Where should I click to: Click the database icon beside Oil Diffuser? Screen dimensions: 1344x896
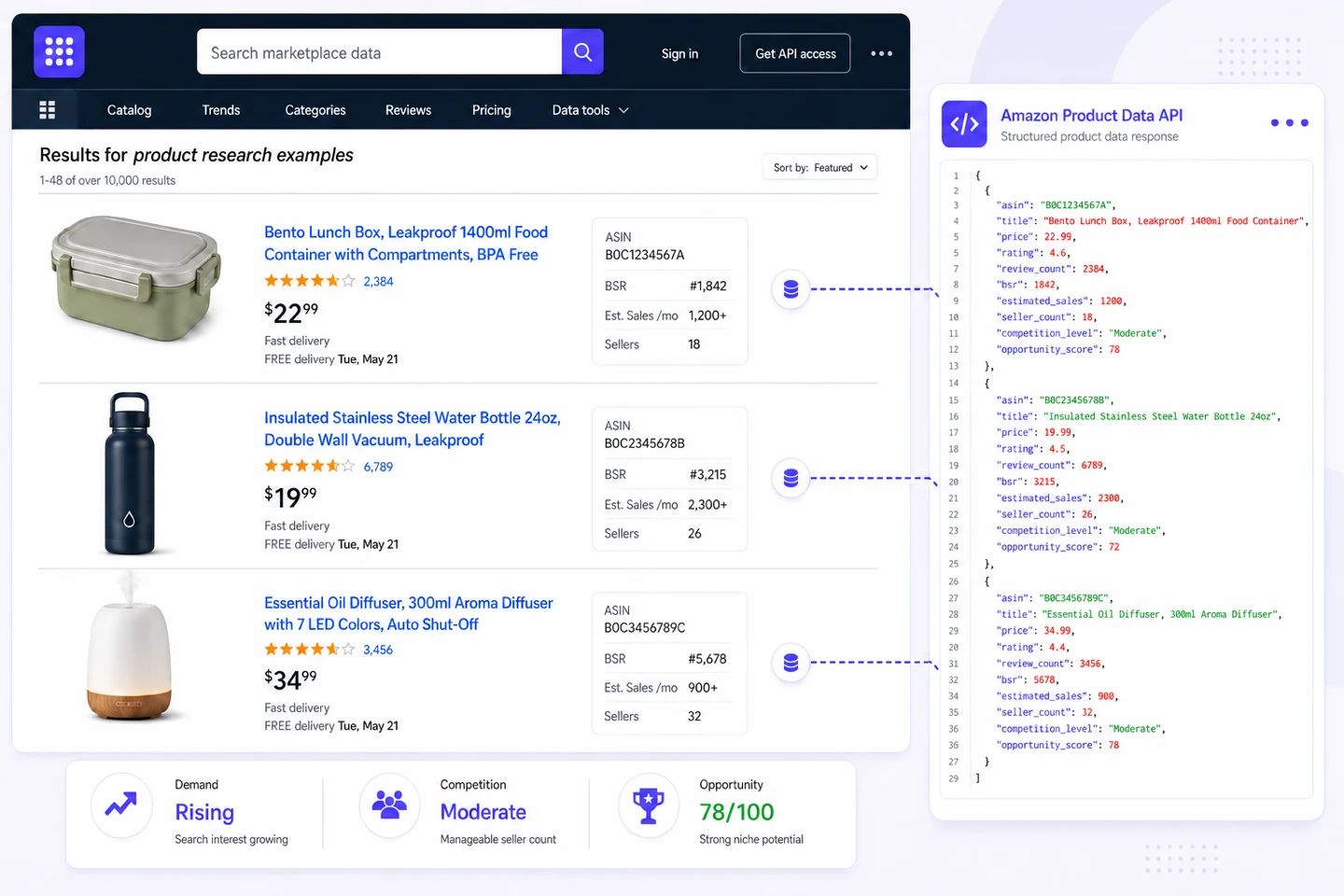click(x=791, y=663)
